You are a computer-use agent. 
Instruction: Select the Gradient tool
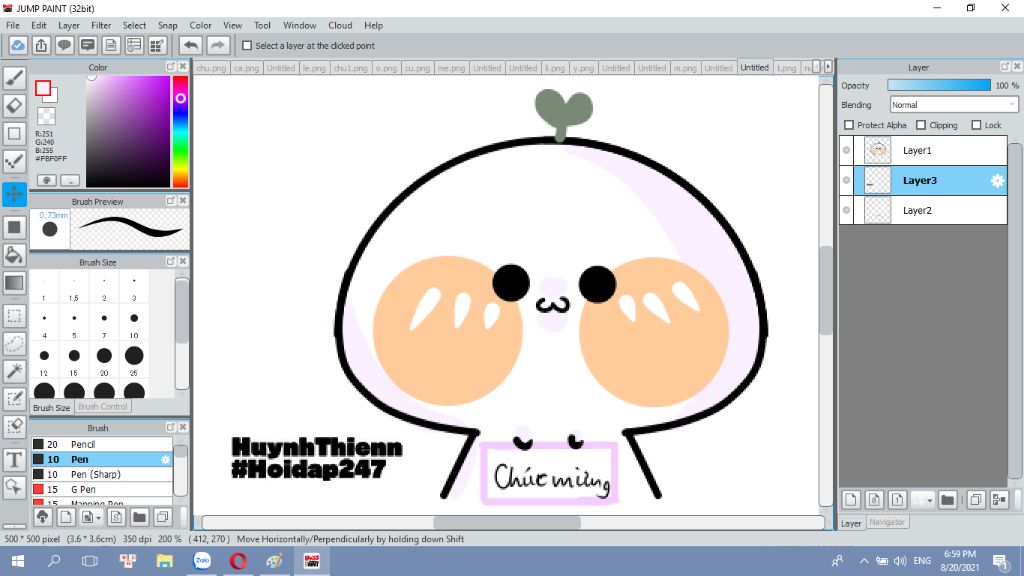tap(14, 283)
